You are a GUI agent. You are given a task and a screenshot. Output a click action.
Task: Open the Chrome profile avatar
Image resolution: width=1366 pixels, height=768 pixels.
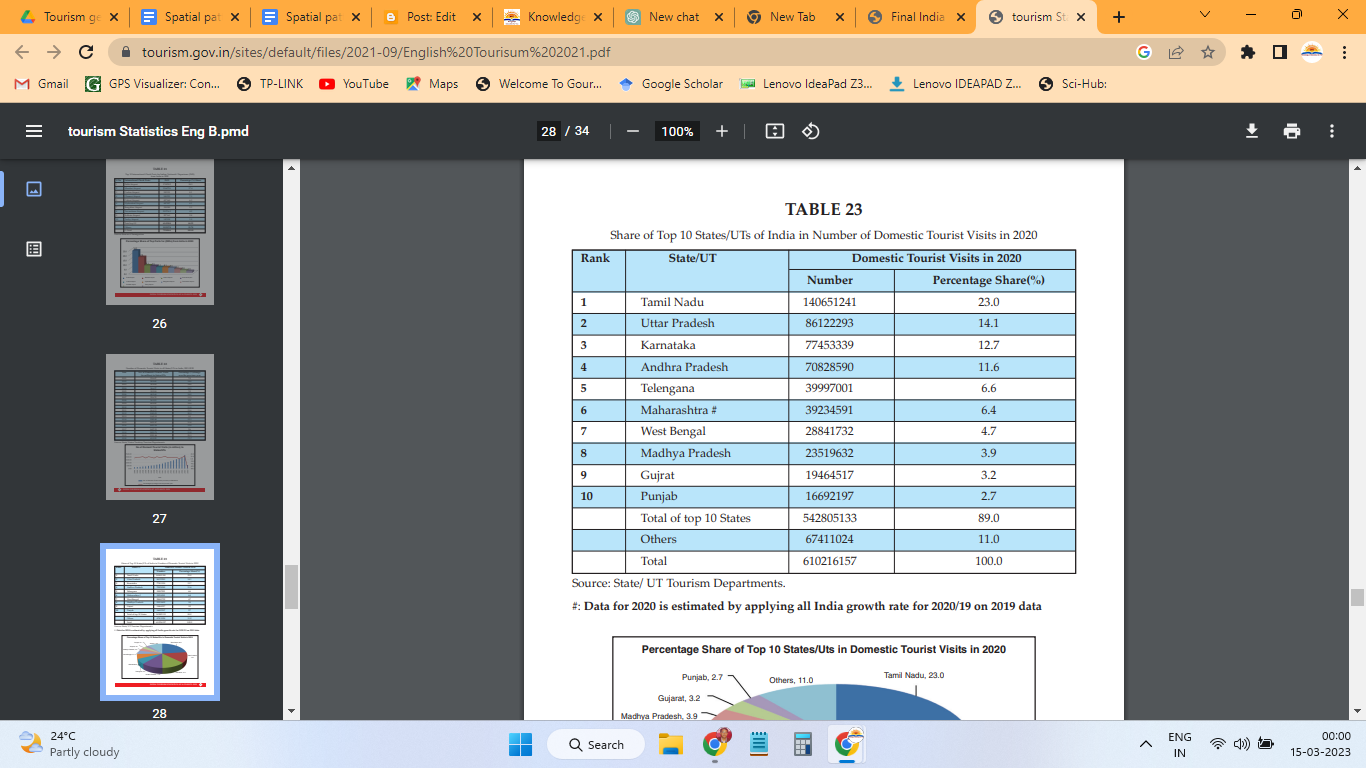point(1311,52)
